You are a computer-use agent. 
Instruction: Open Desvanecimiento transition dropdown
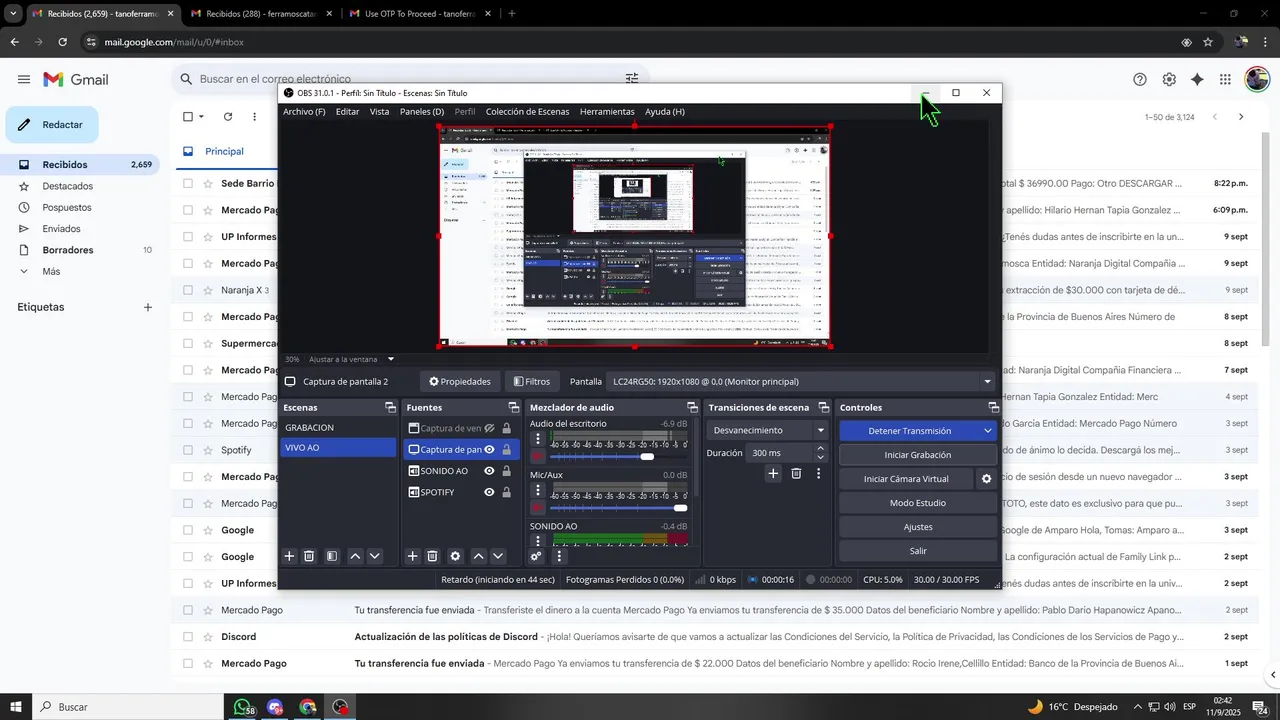(767, 430)
